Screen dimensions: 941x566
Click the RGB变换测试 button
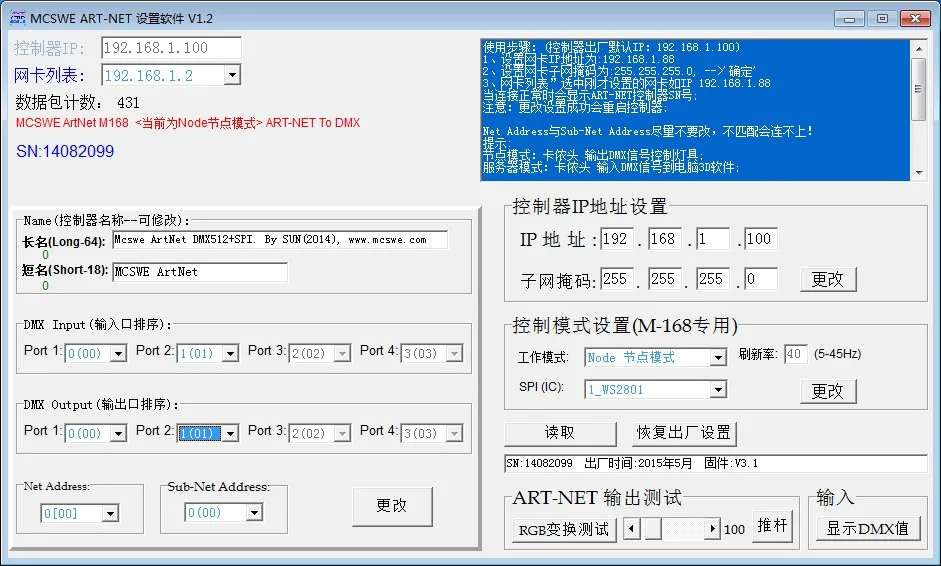(x=564, y=529)
